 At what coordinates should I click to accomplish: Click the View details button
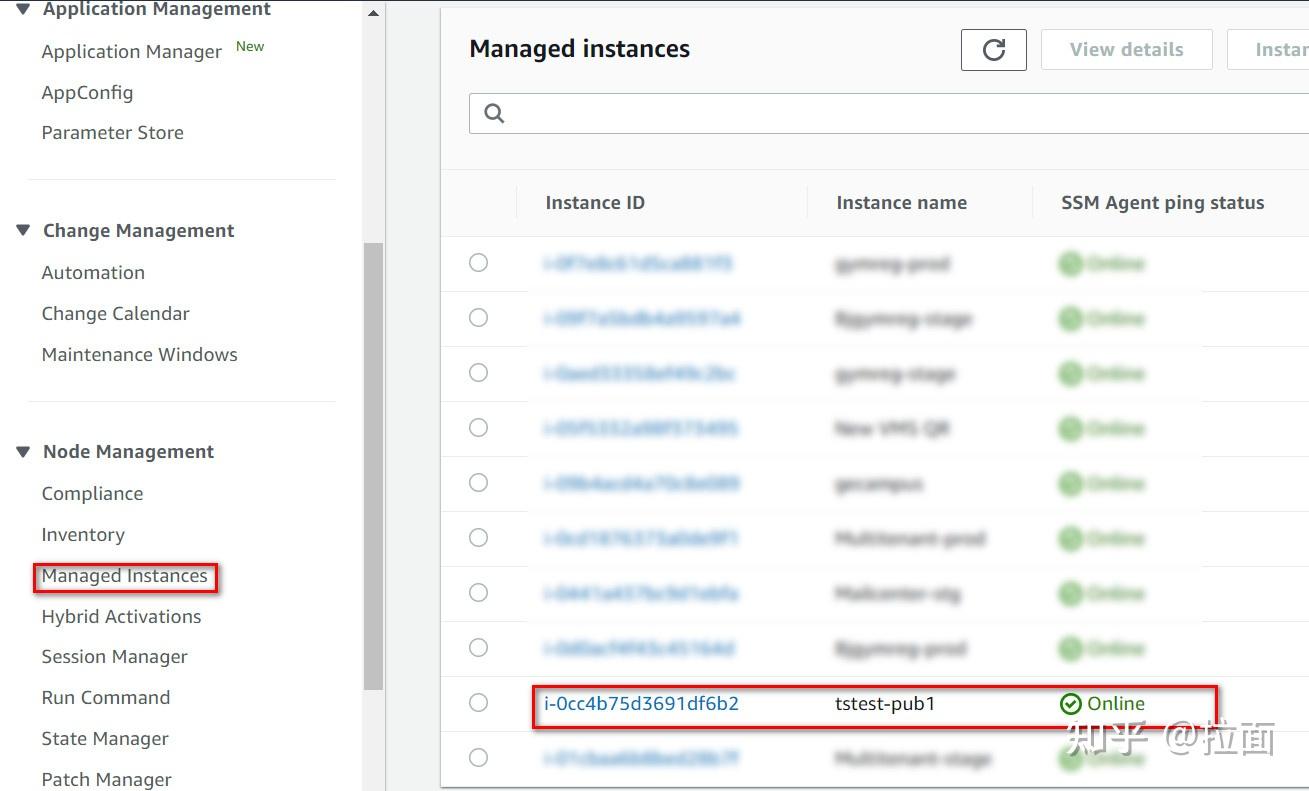coord(1126,49)
